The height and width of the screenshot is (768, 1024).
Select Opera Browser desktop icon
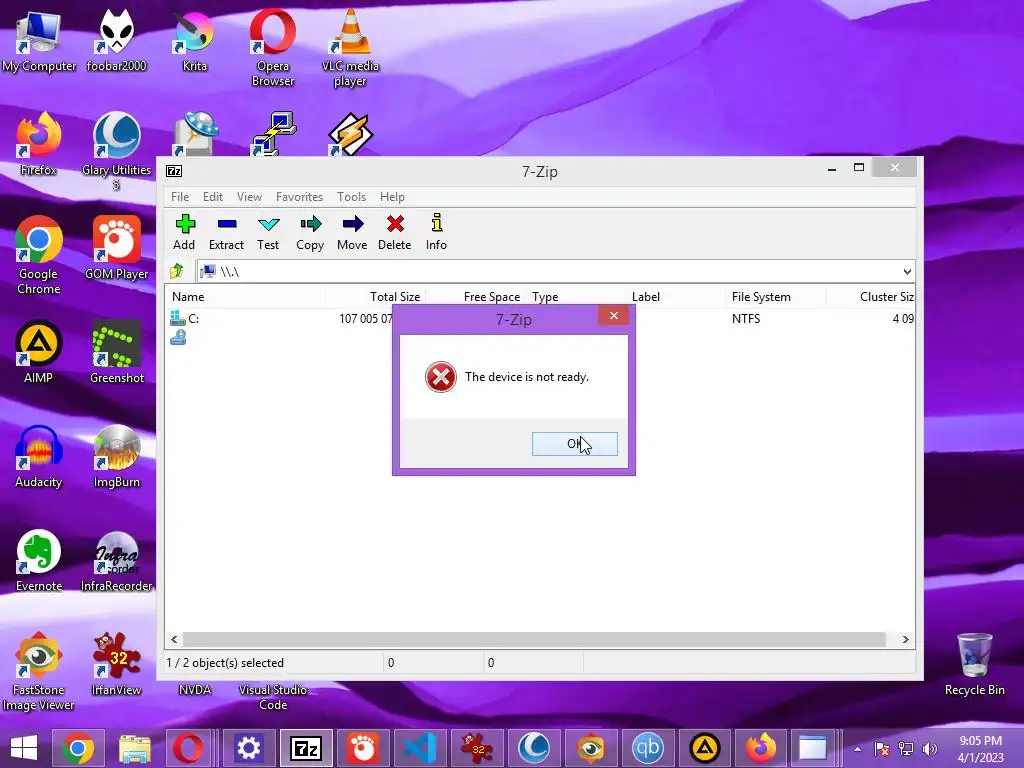point(272,48)
